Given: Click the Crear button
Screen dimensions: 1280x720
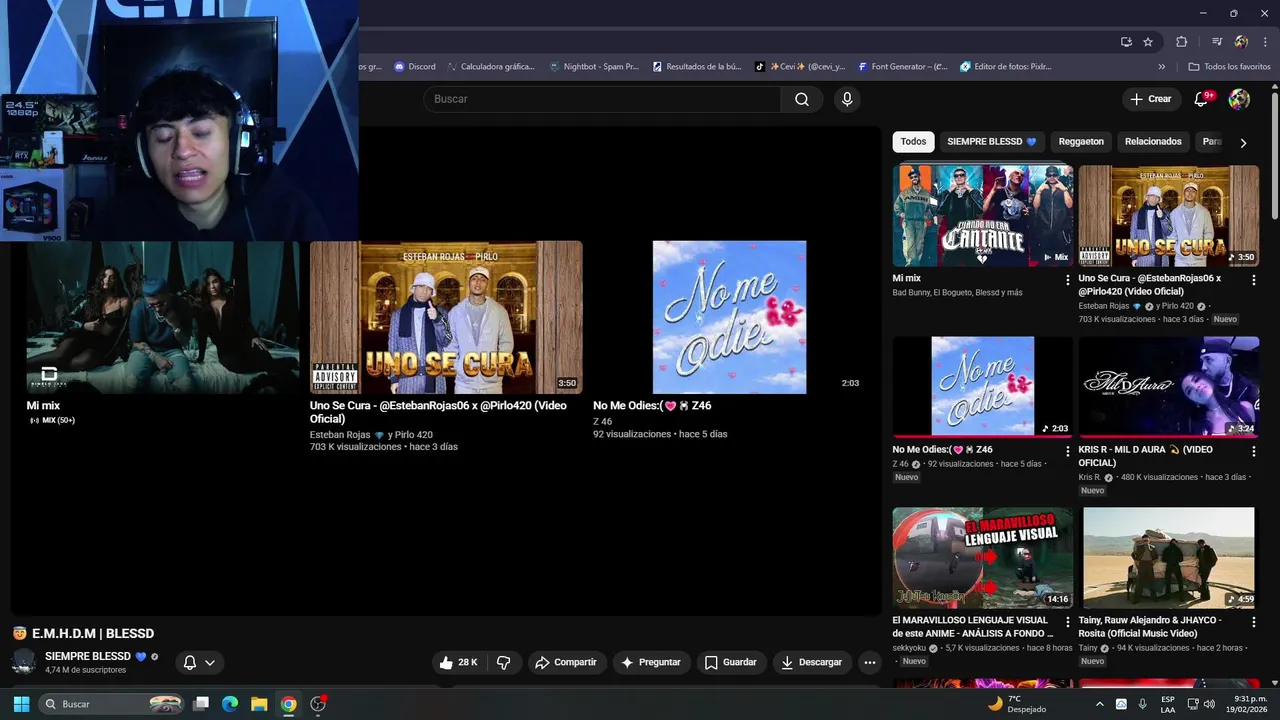Looking at the screenshot, I should [1151, 99].
